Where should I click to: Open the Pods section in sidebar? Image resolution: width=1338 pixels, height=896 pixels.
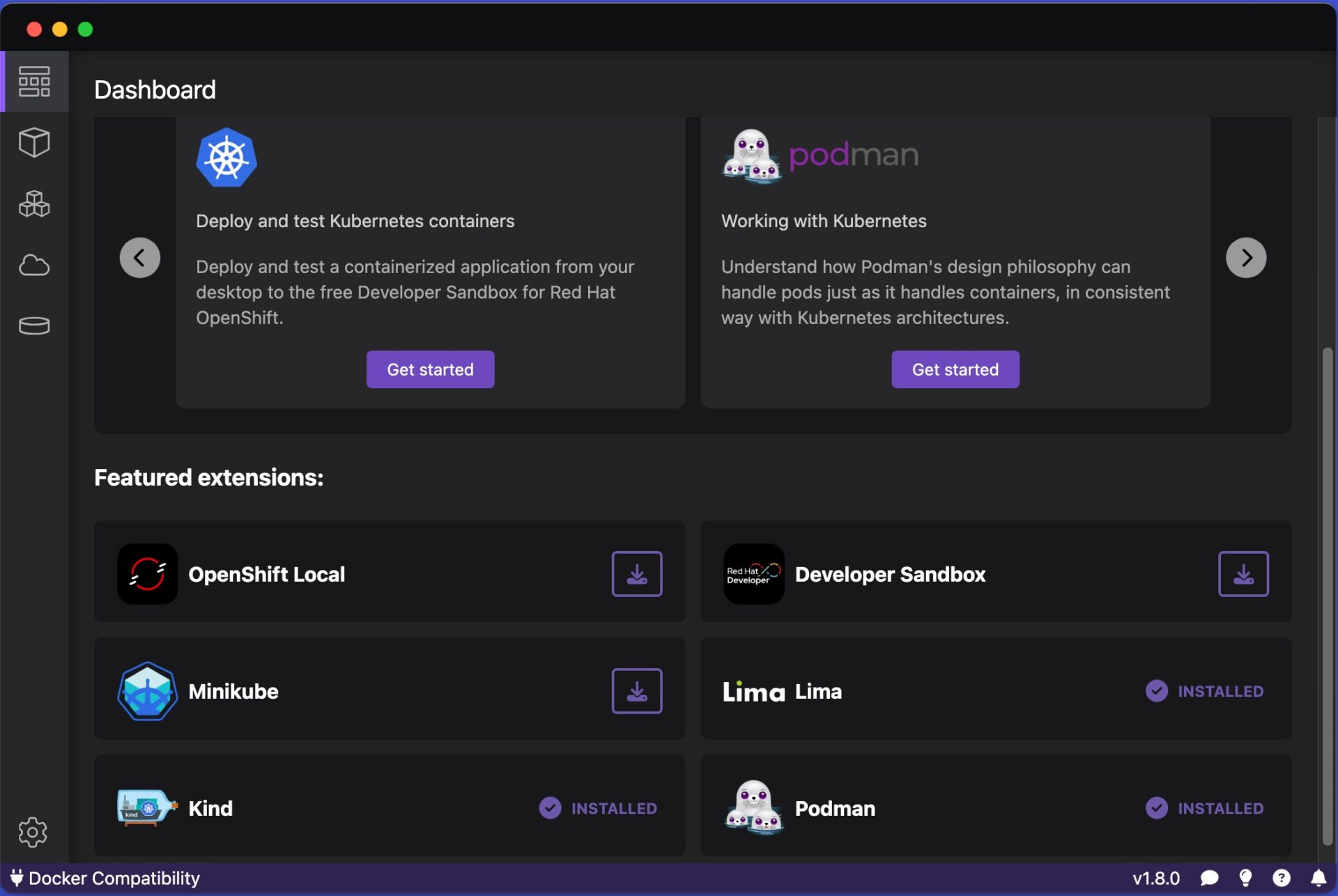[x=33, y=203]
